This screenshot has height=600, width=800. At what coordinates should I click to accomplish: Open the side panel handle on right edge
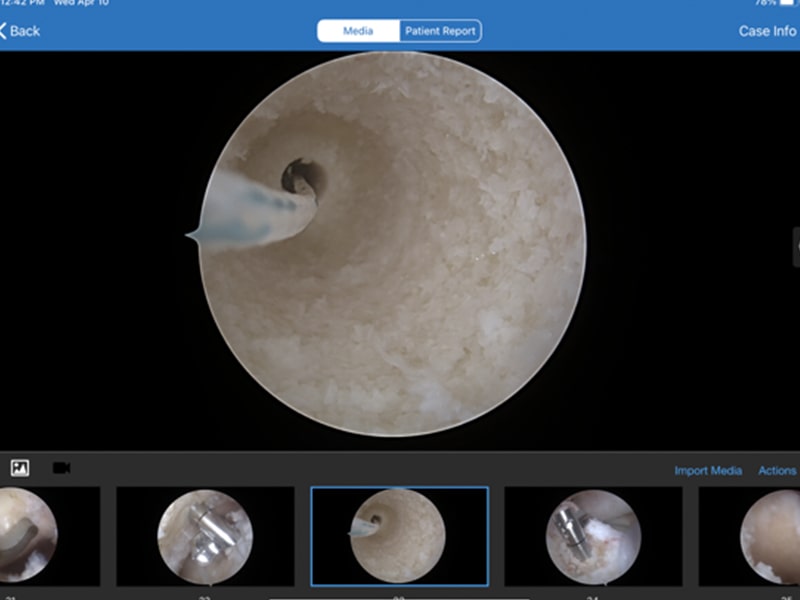coord(796,247)
